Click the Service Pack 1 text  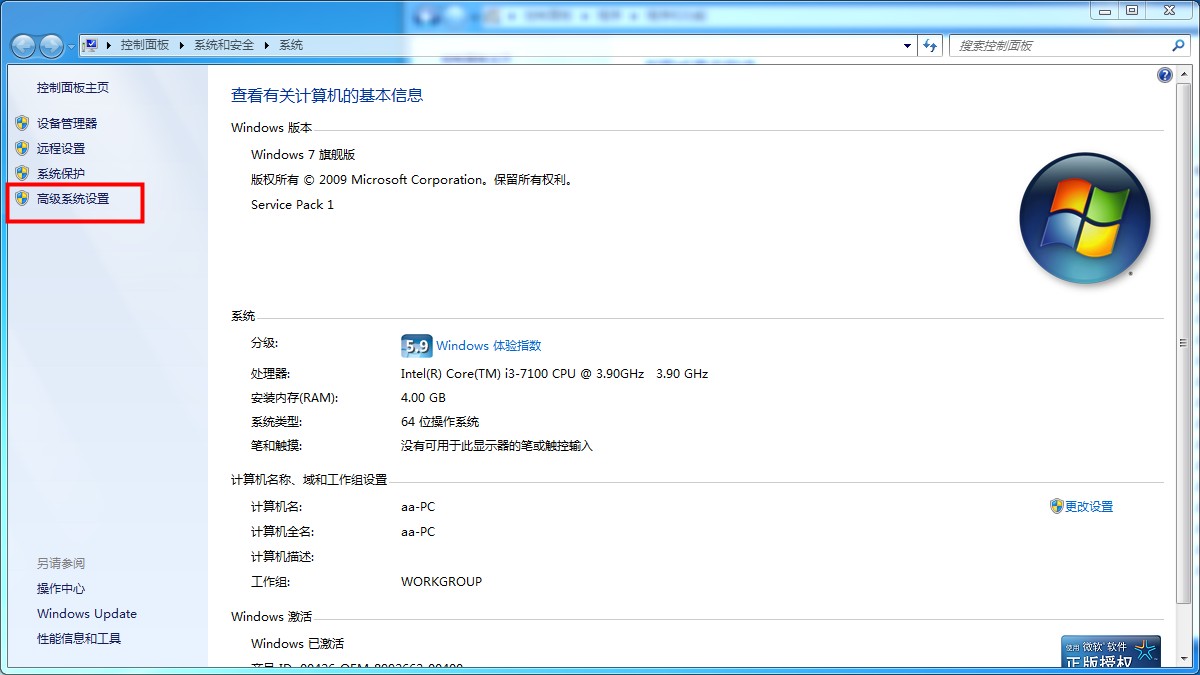coord(292,205)
